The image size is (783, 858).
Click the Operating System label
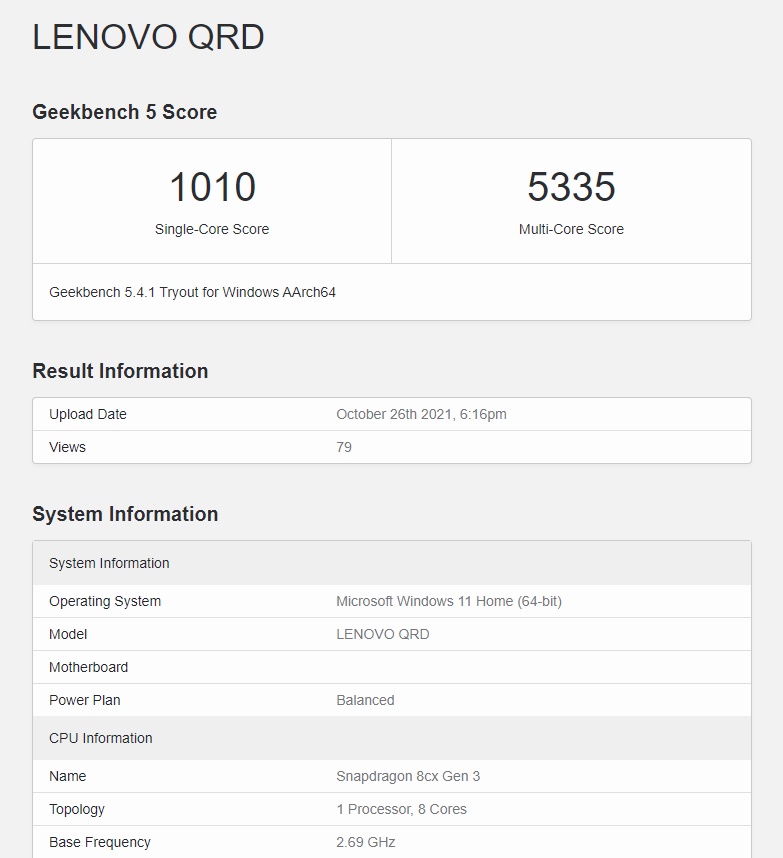pyautogui.click(x=105, y=601)
